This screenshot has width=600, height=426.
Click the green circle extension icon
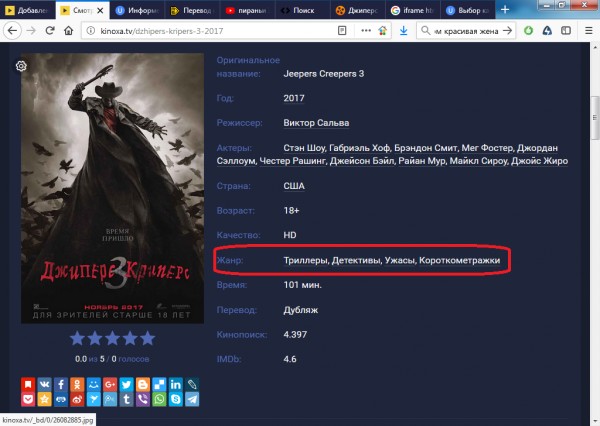[528, 31]
